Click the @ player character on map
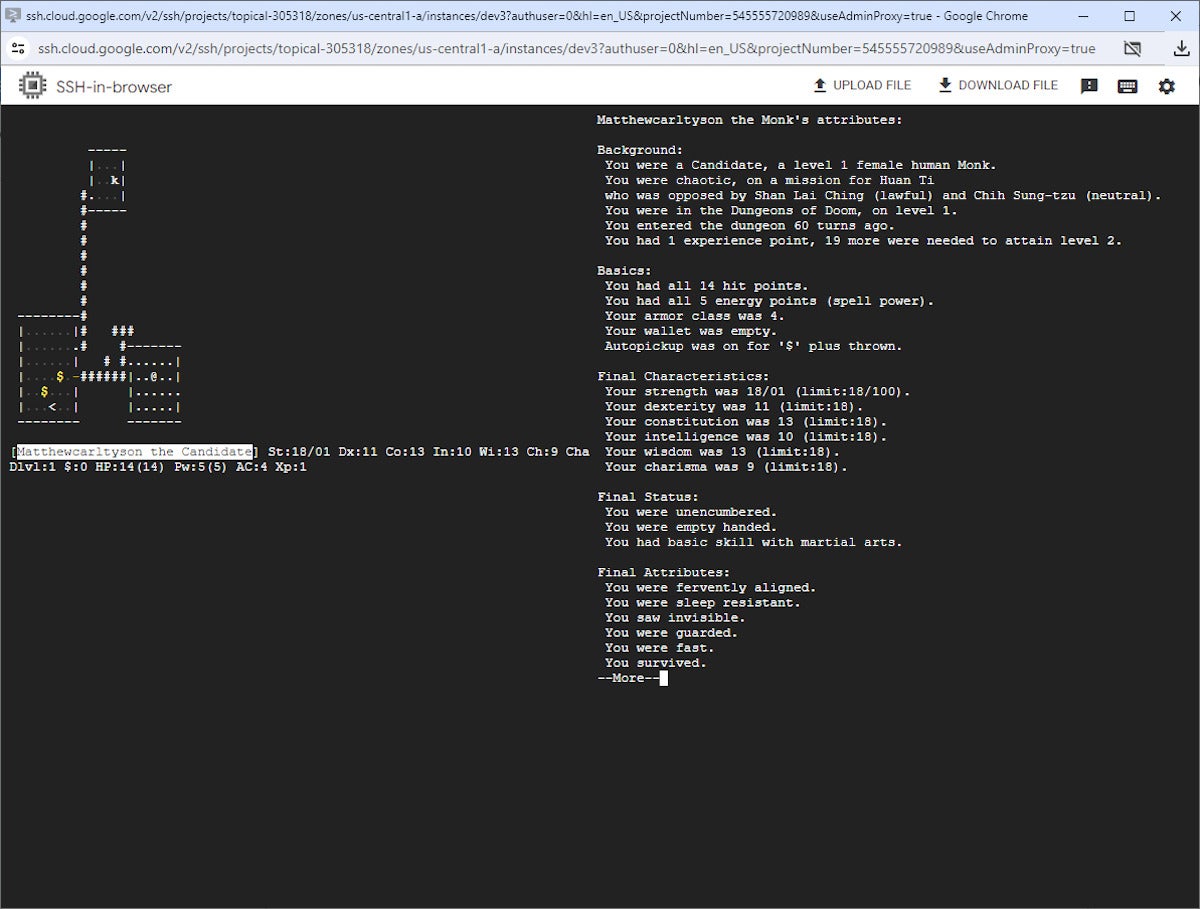Image resolution: width=1200 pixels, height=909 pixels. click(x=155, y=377)
